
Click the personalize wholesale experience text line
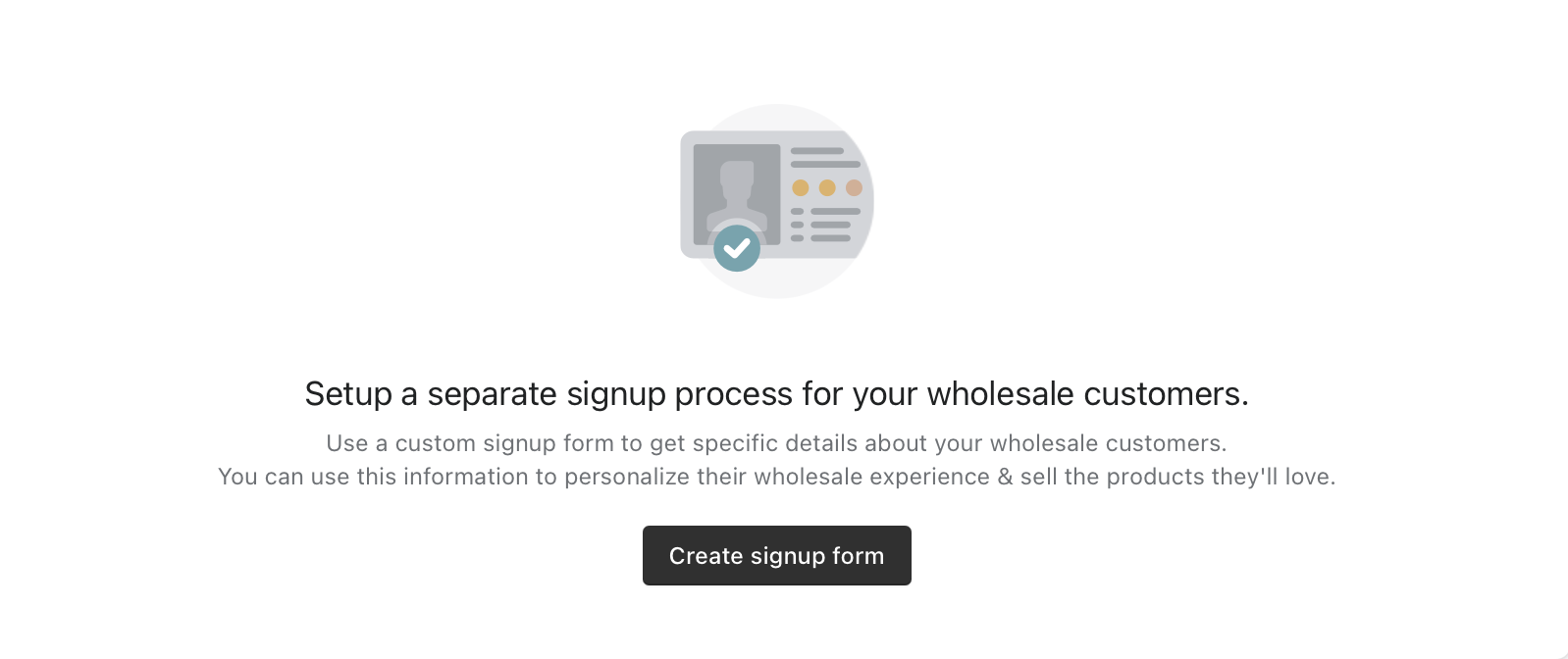tap(777, 477)
